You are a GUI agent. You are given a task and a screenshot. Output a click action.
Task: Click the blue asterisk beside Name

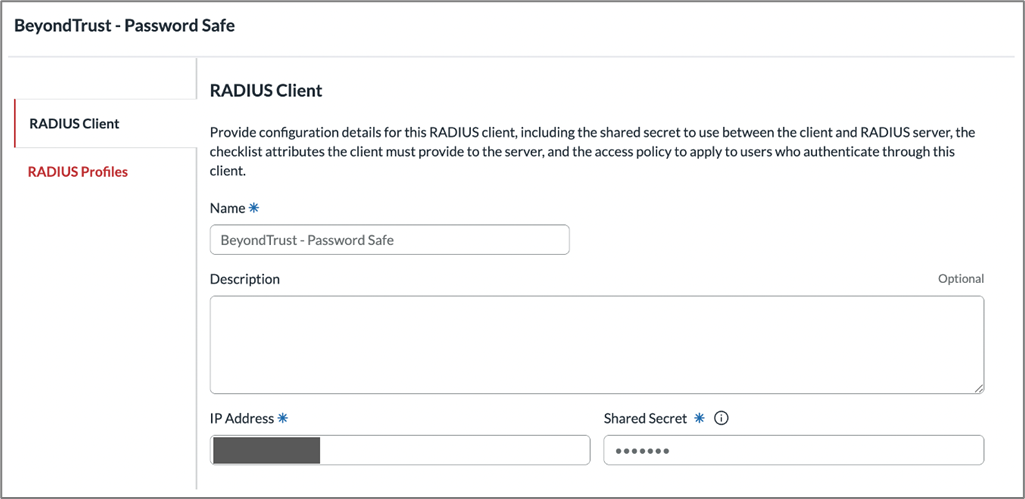click(x=254, y=208)
